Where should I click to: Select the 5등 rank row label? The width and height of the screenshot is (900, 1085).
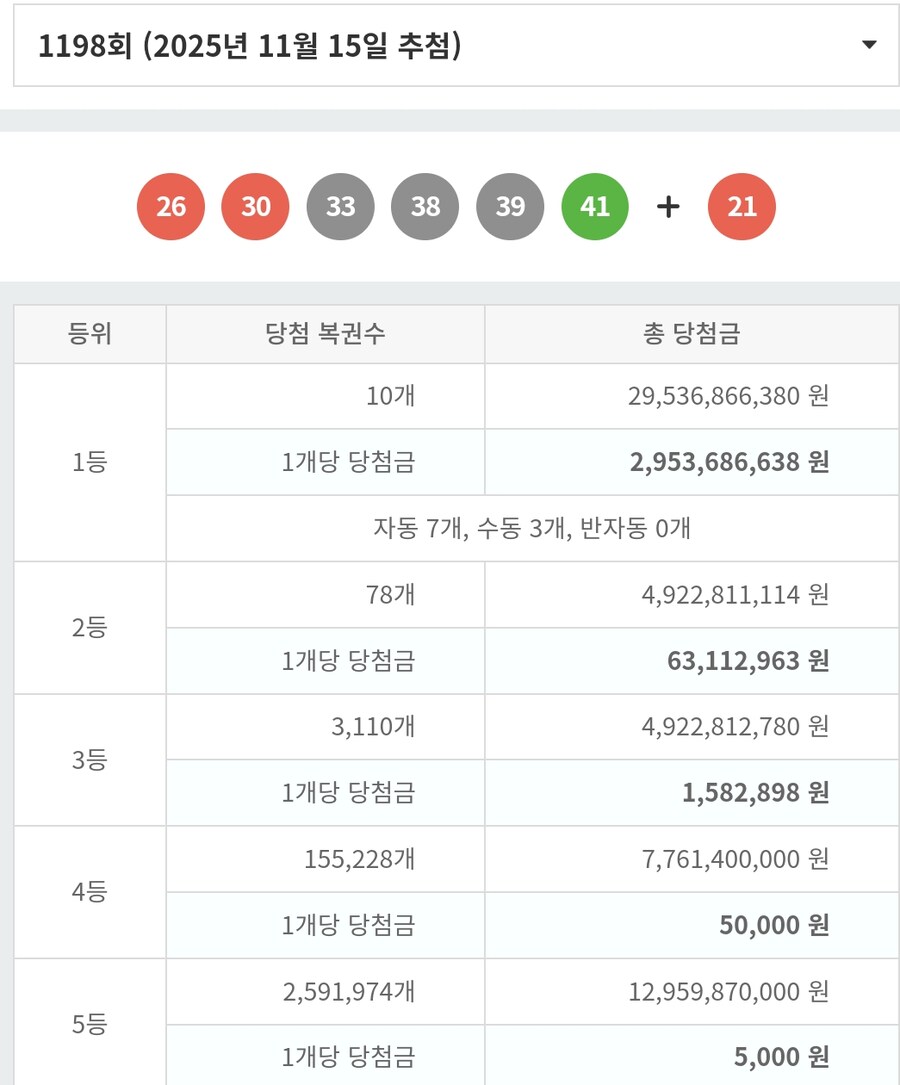coord(88,1023)
